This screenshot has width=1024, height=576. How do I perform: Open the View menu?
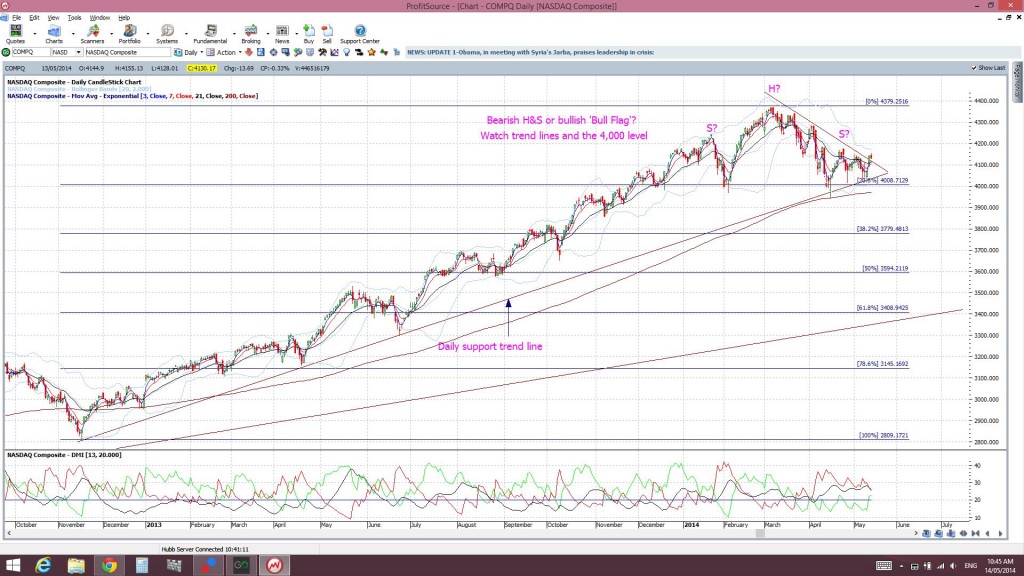[54, 18]
